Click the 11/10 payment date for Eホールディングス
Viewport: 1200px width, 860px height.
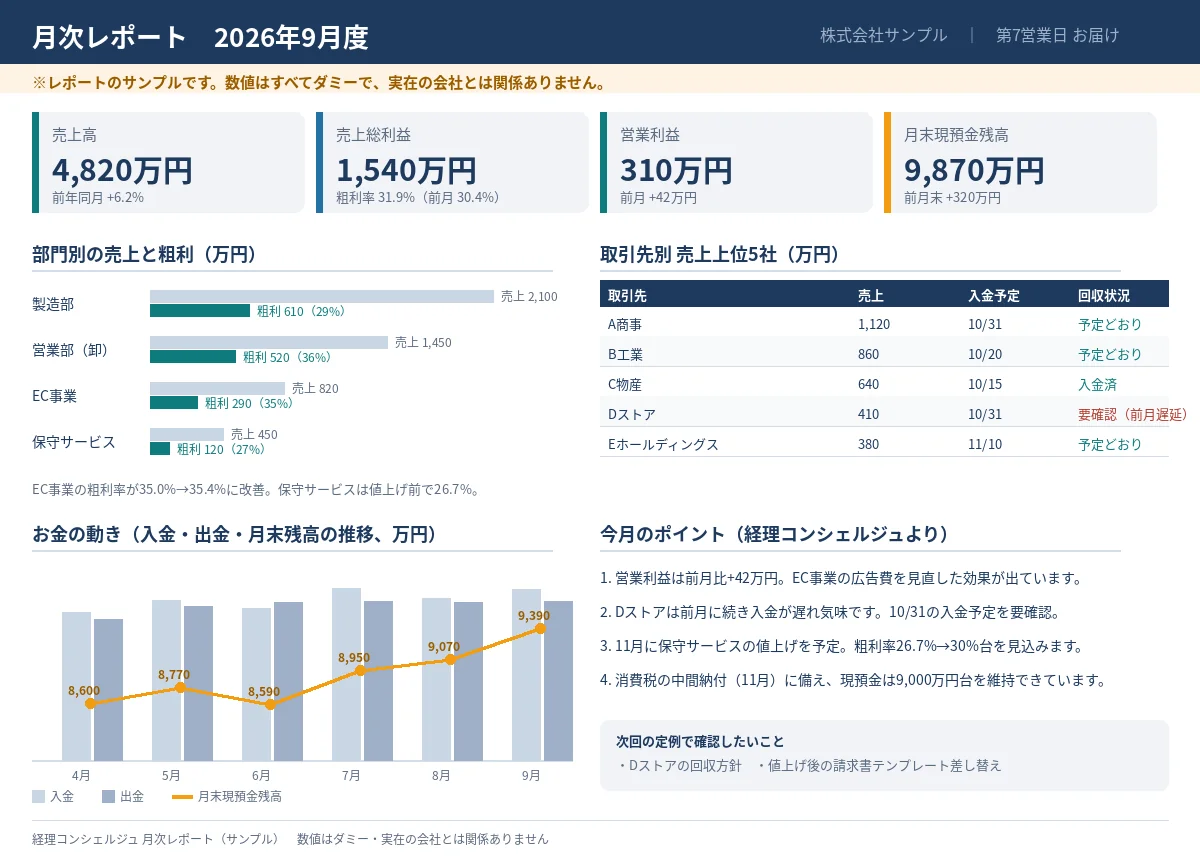coord(985,444)
